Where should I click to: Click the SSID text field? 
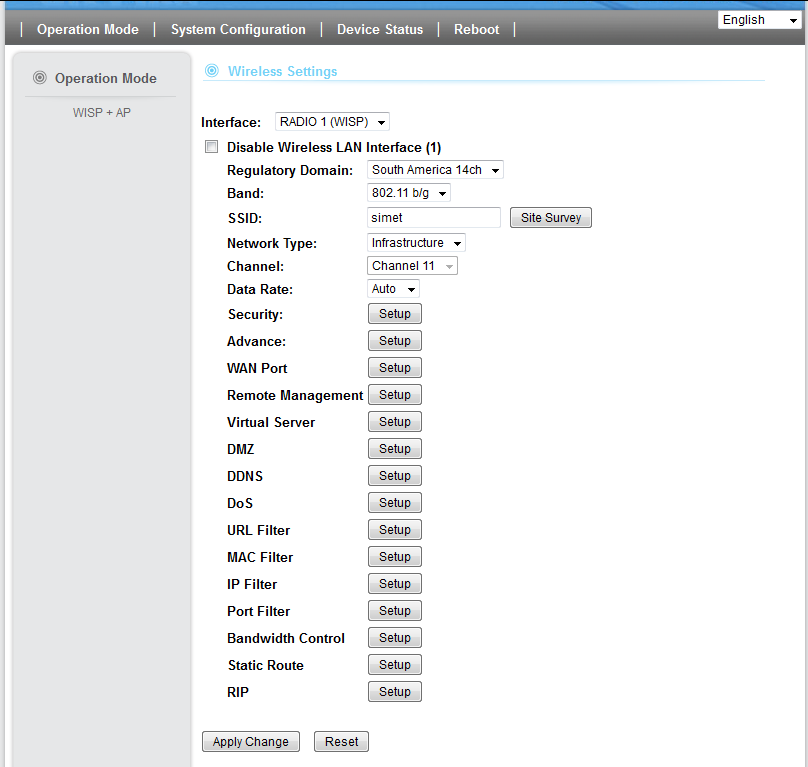click(434, 217)
